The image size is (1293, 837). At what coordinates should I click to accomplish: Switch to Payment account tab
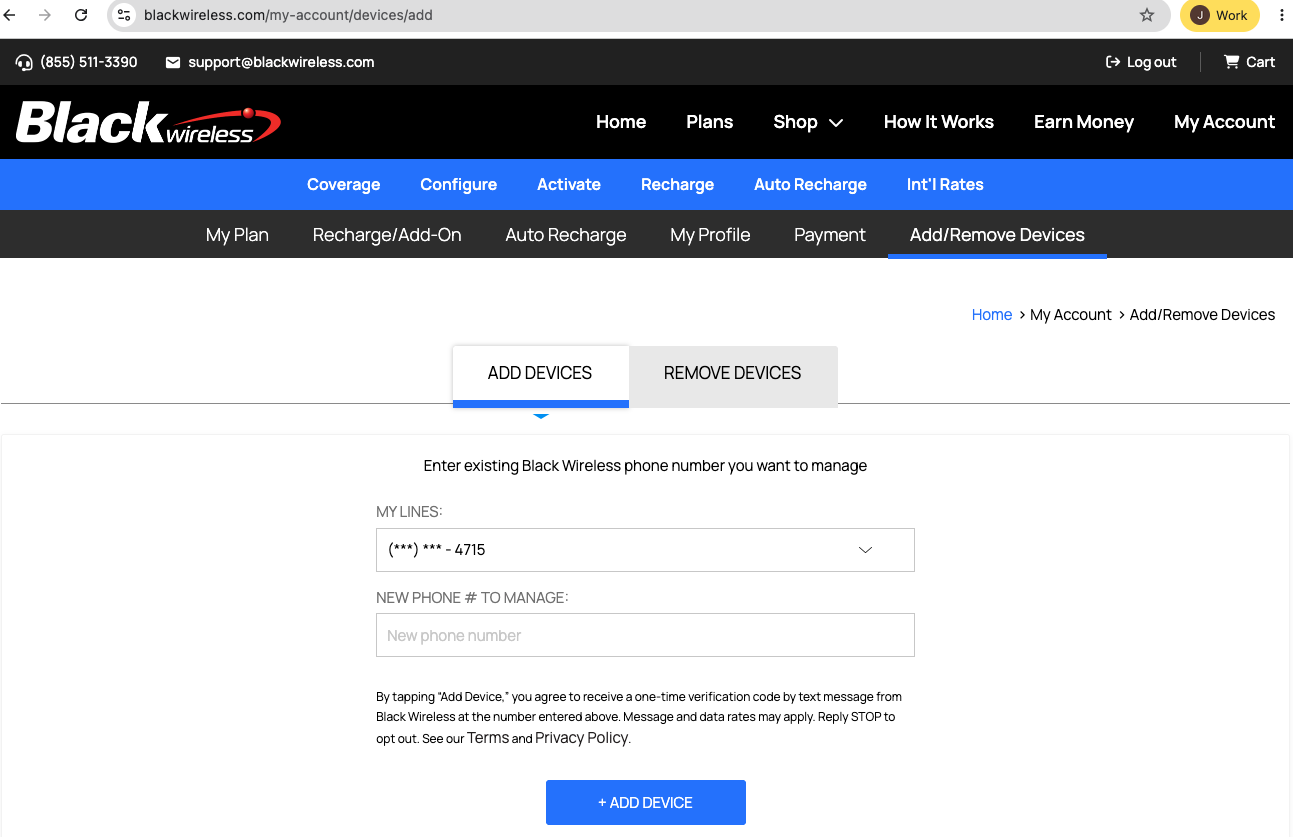point(830,235)
